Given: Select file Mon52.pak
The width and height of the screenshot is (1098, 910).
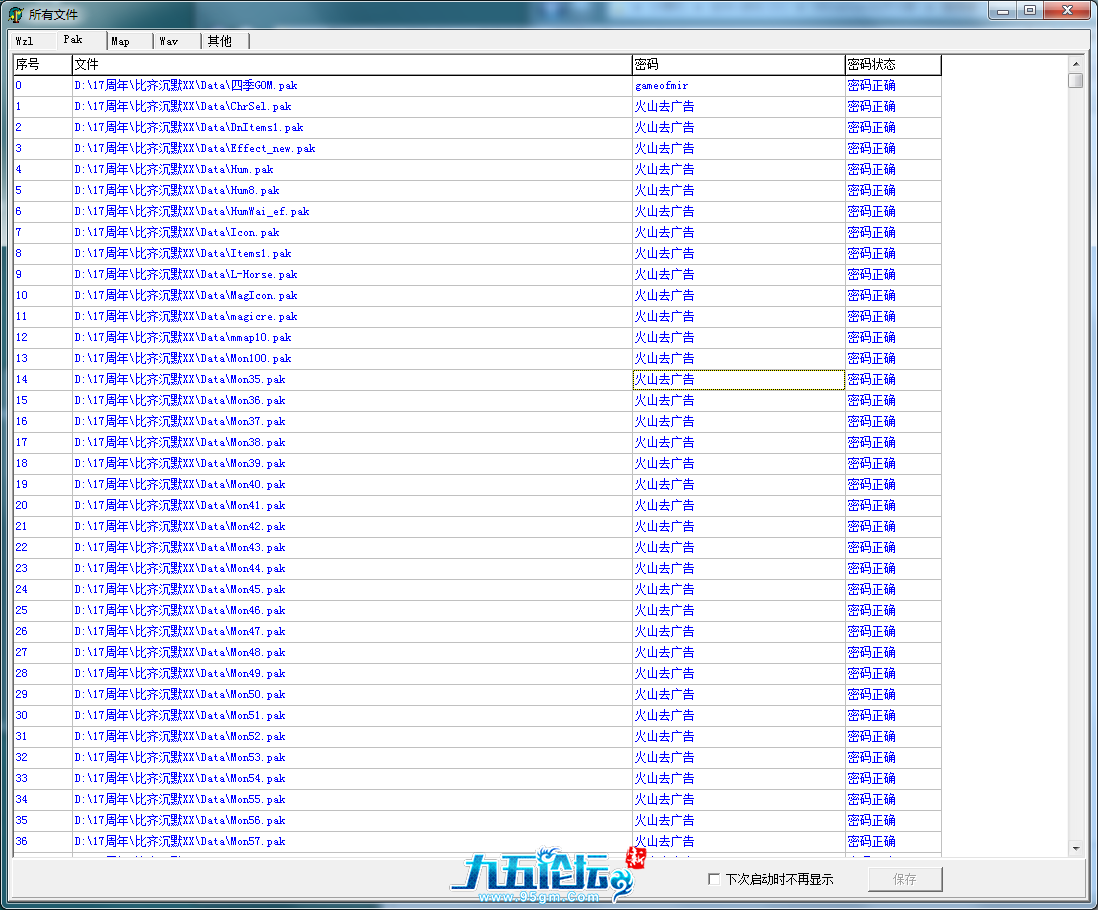Looking at the screenshot, I should click(352, 736).
